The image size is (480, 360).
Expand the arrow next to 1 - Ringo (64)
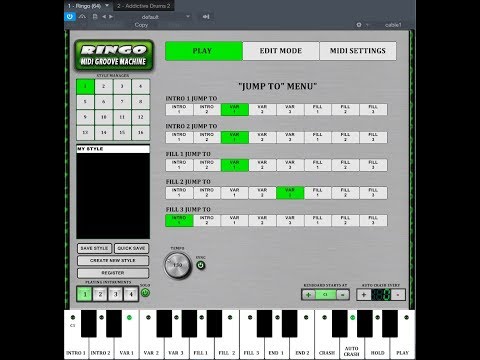pyautogui.click(x=107, y=5)
